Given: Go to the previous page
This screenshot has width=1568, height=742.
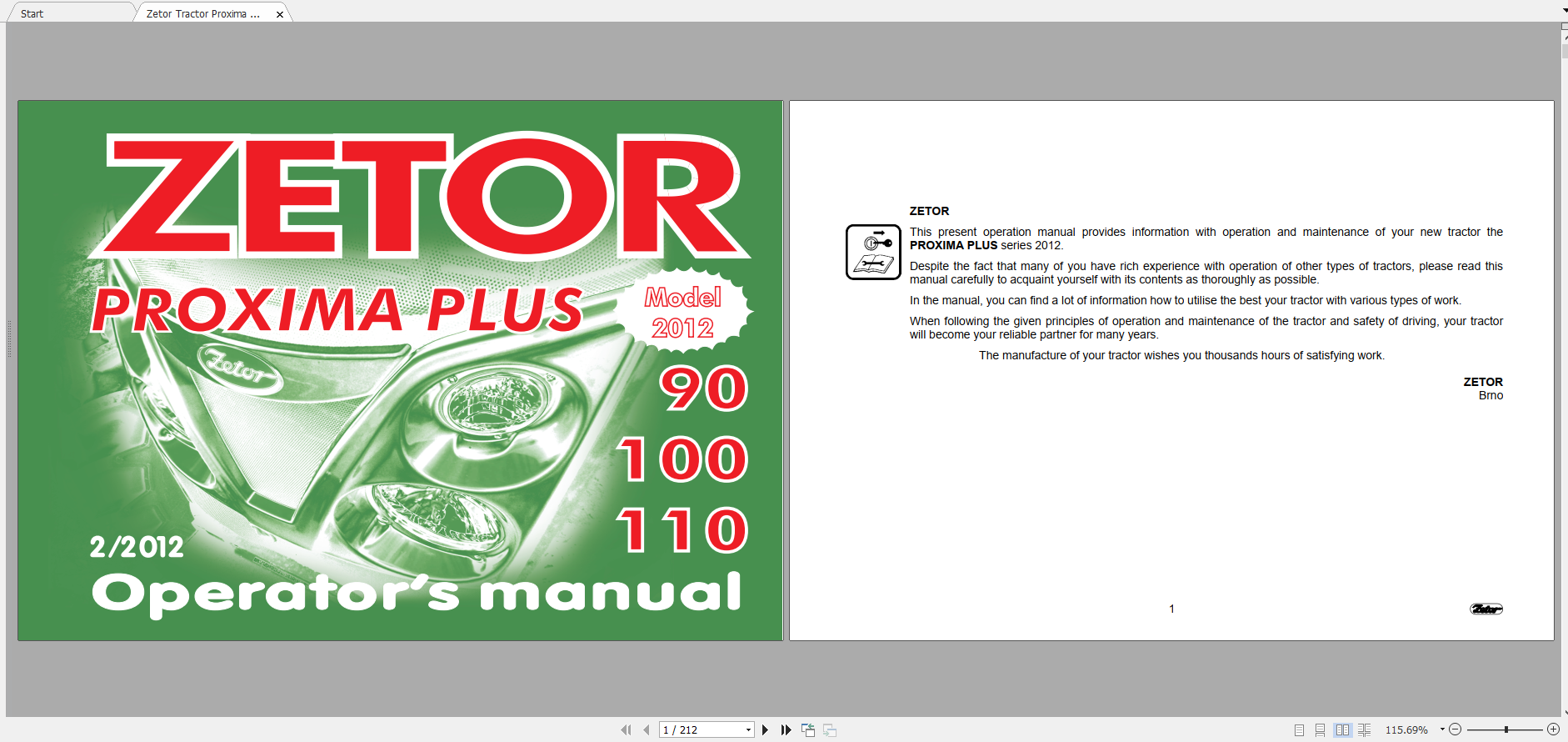Looking at the screenshot, I should tap(647, 729).
